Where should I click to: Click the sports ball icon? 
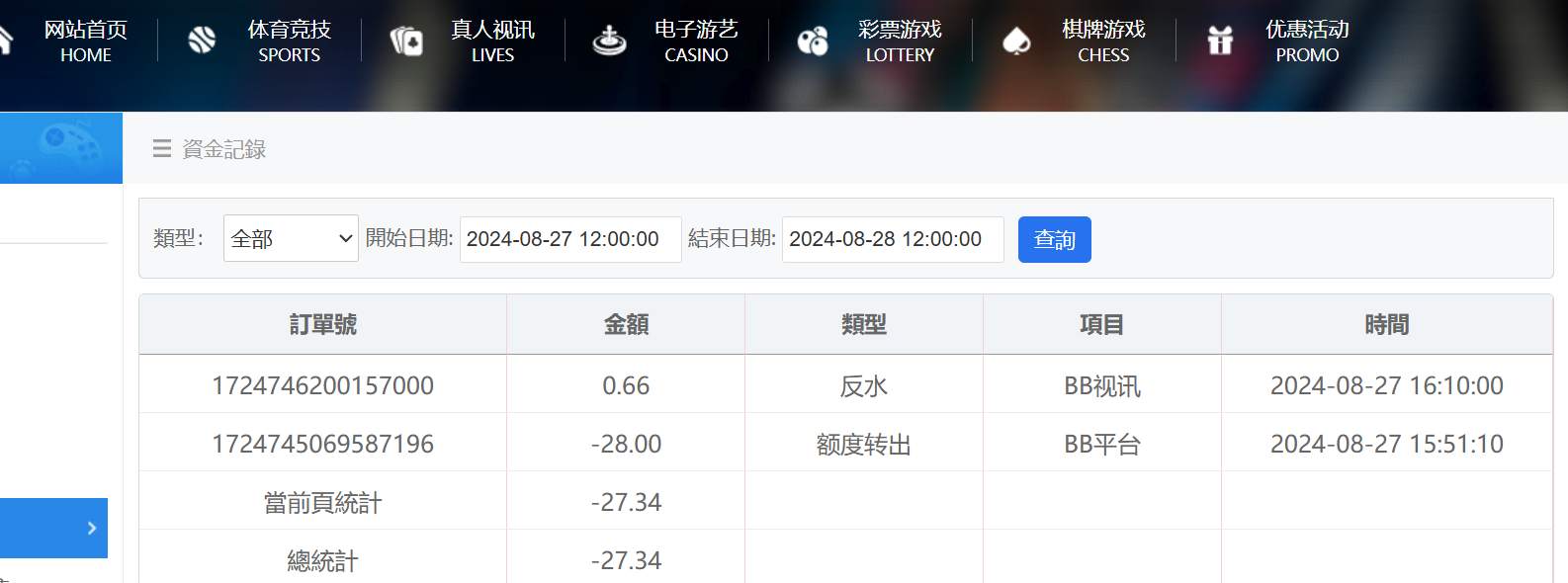point(202,41)
